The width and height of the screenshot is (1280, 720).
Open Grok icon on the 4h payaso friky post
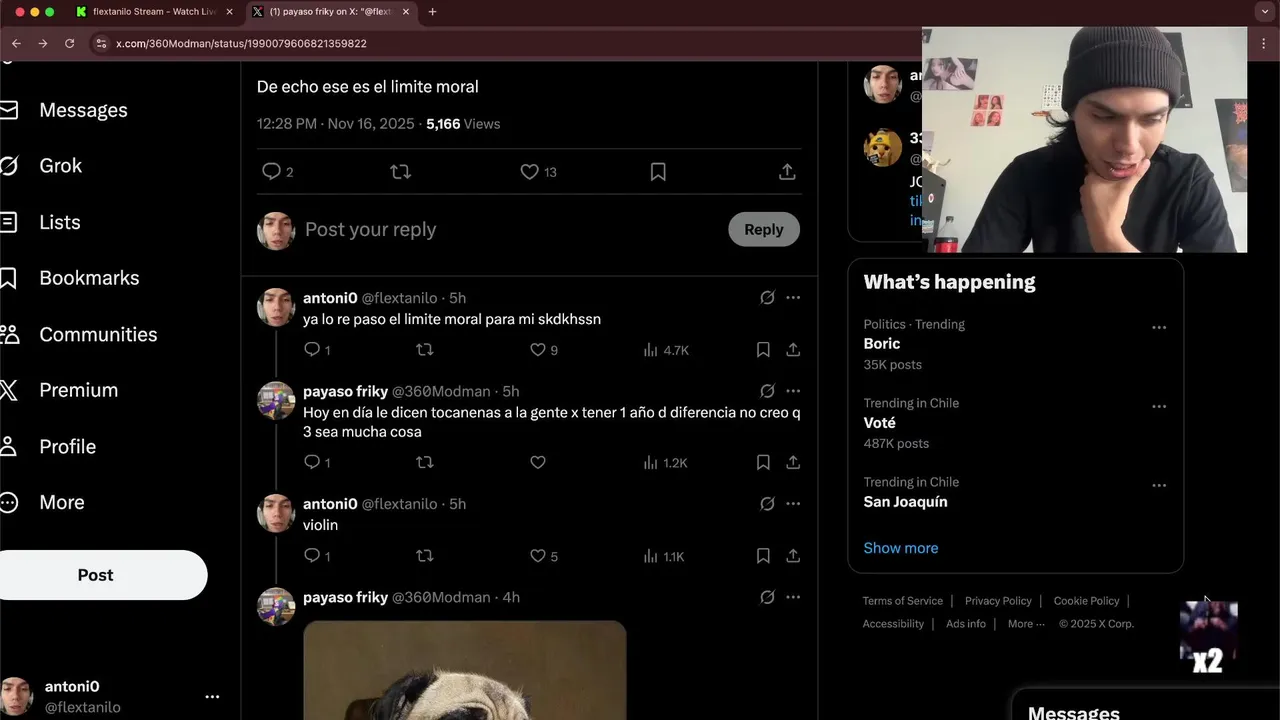(x=767, y=597)
